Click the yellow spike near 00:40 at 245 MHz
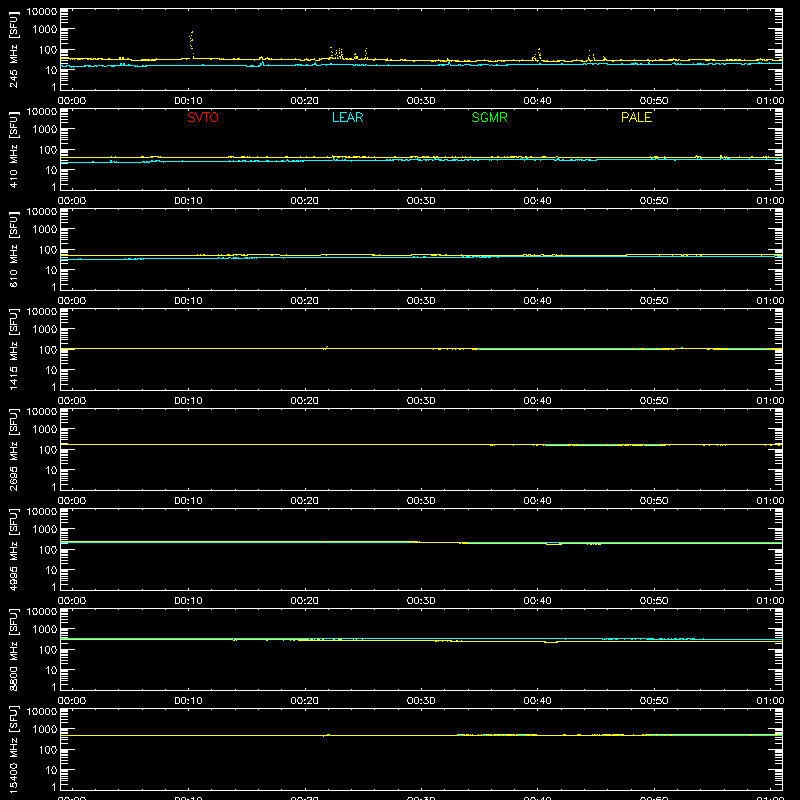 pyautogui.click(x=537, y=55)
